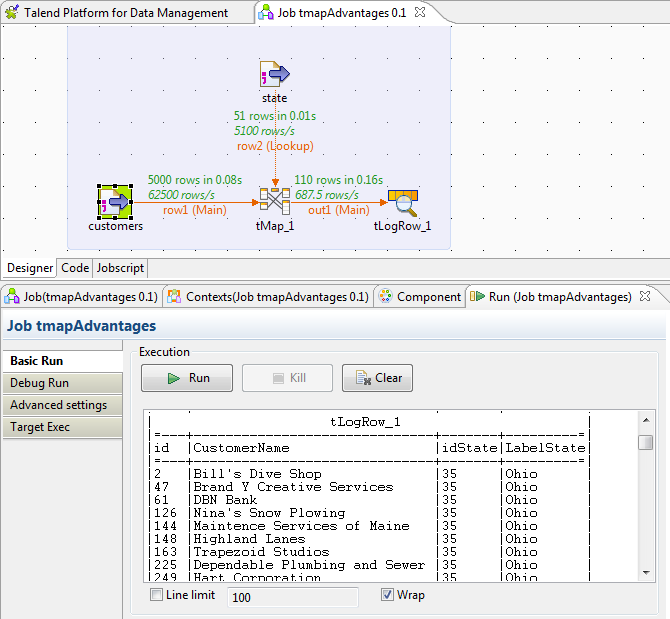This screenshot has width=670, height=619.
Task: Click the Highland Lanes row
Action: 369,539
